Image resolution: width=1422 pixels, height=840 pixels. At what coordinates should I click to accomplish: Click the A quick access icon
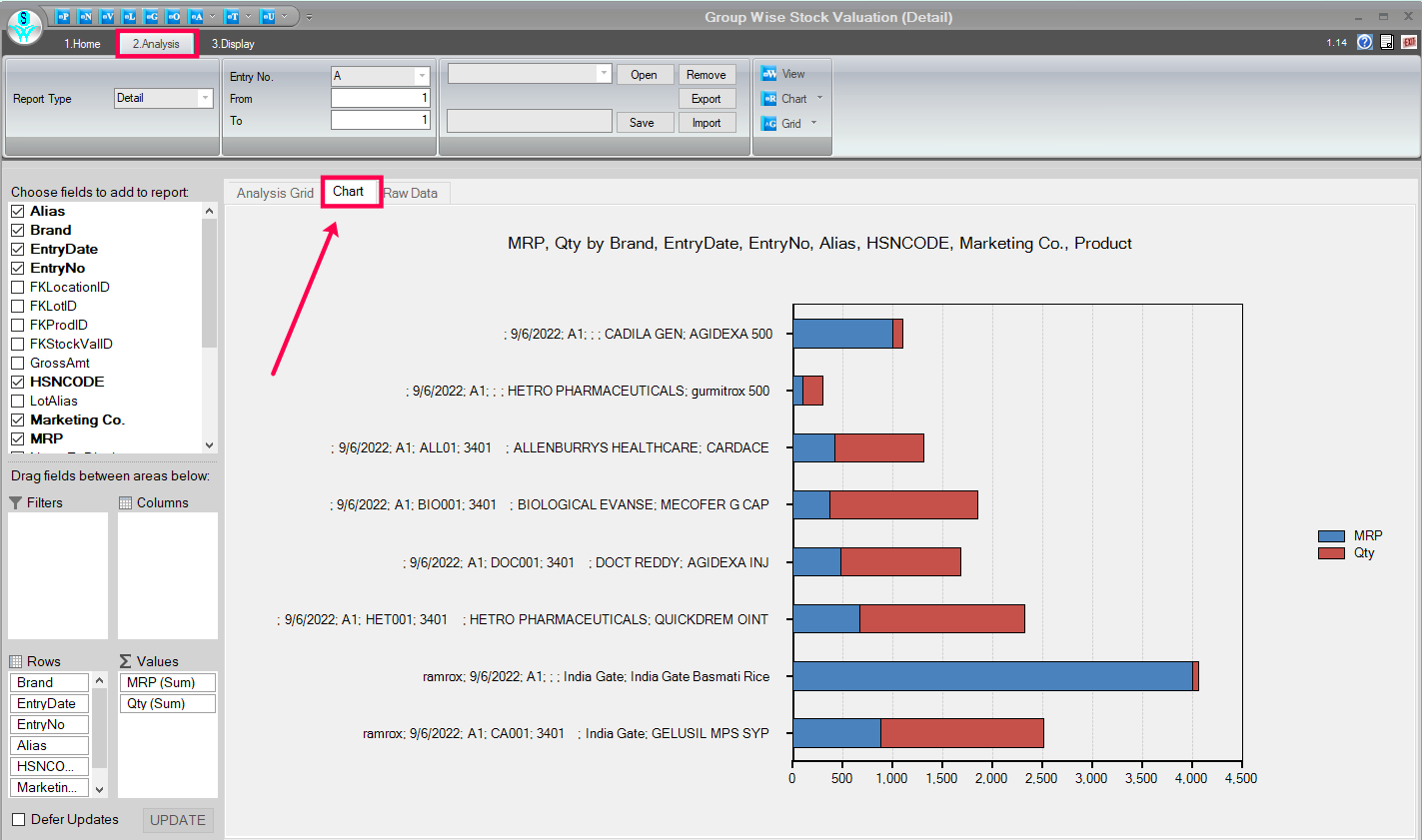196,17
